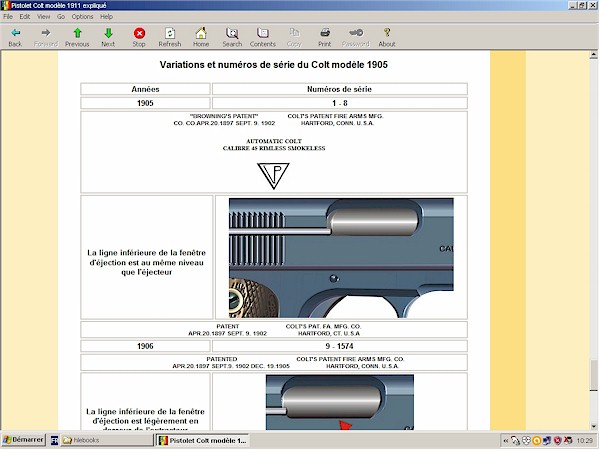Click the application icon in the title bar
Viewport: 600px width, 450px height.
pos(5,5)
